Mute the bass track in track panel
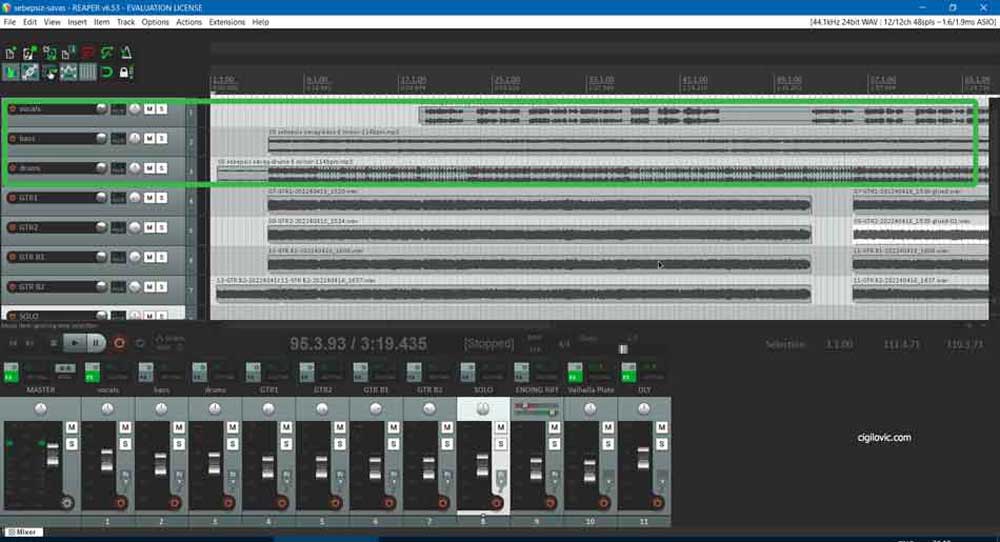This screenshot has width=1000, height=542. point(149,139)
